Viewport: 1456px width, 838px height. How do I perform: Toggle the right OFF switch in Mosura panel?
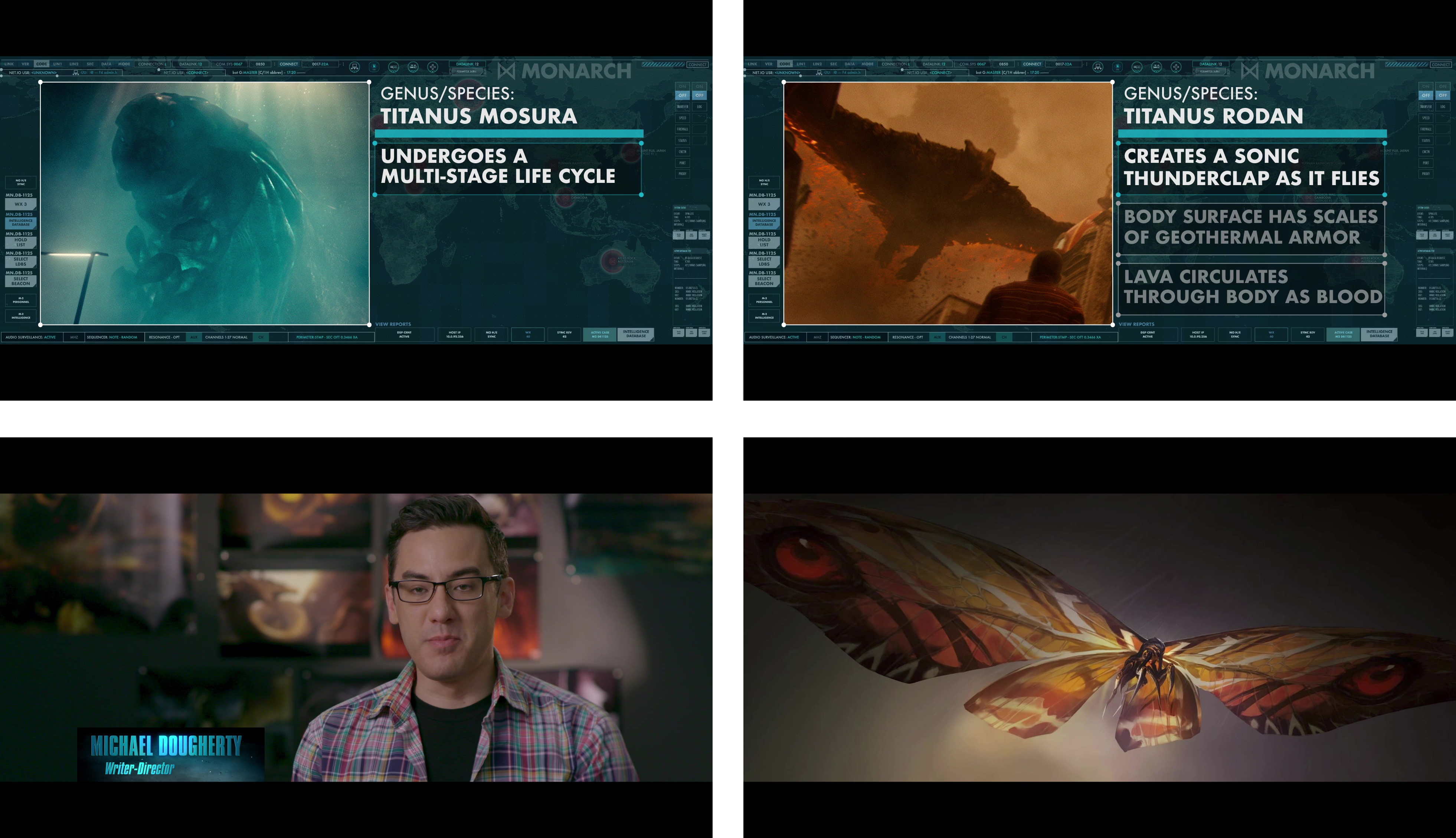[699, 95]
